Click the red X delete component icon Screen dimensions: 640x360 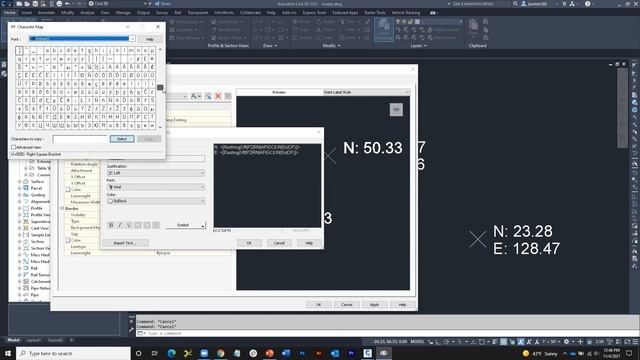click(x=218, y=96)
